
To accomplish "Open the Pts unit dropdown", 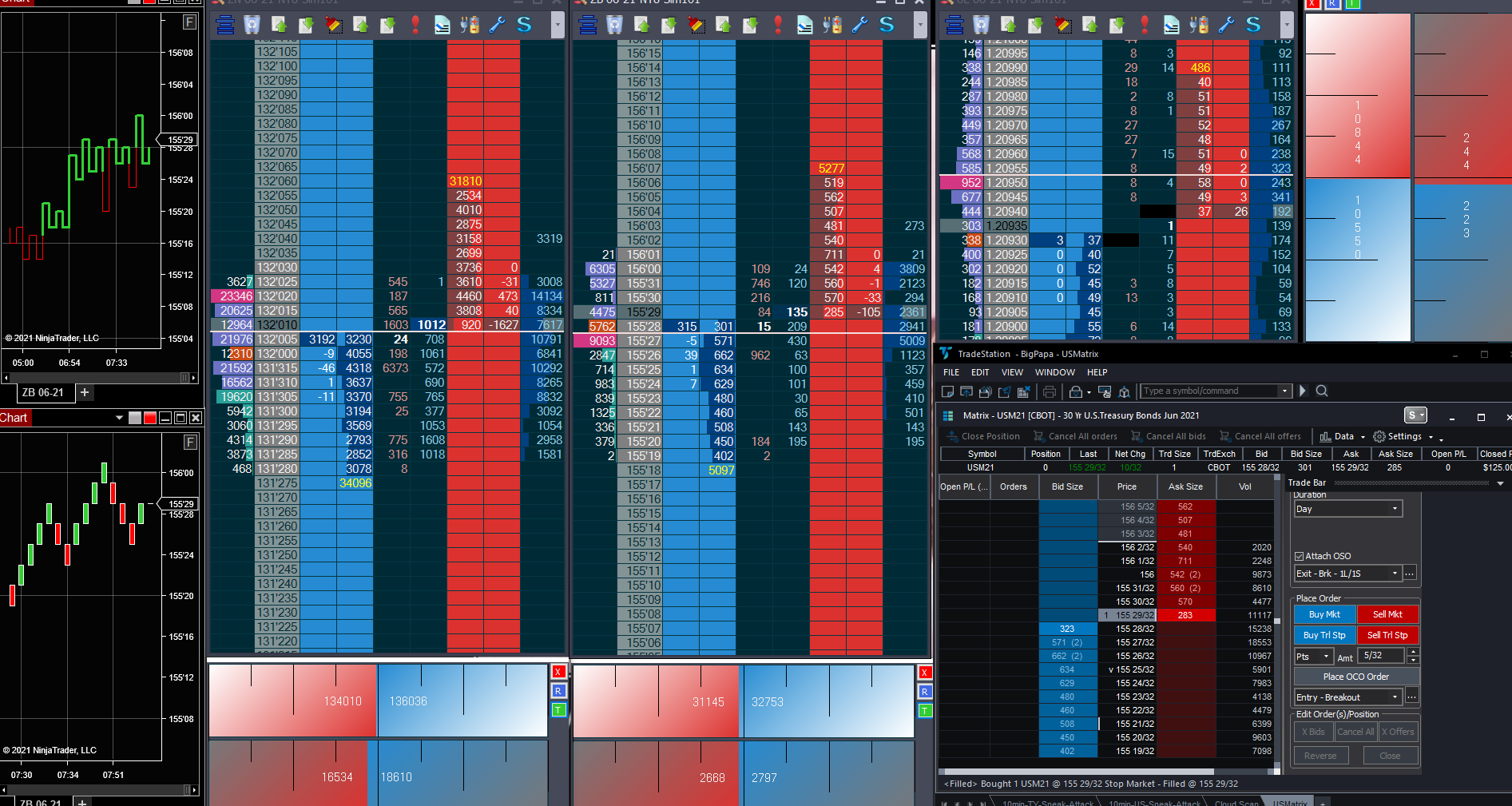I will coord(1313,657).
